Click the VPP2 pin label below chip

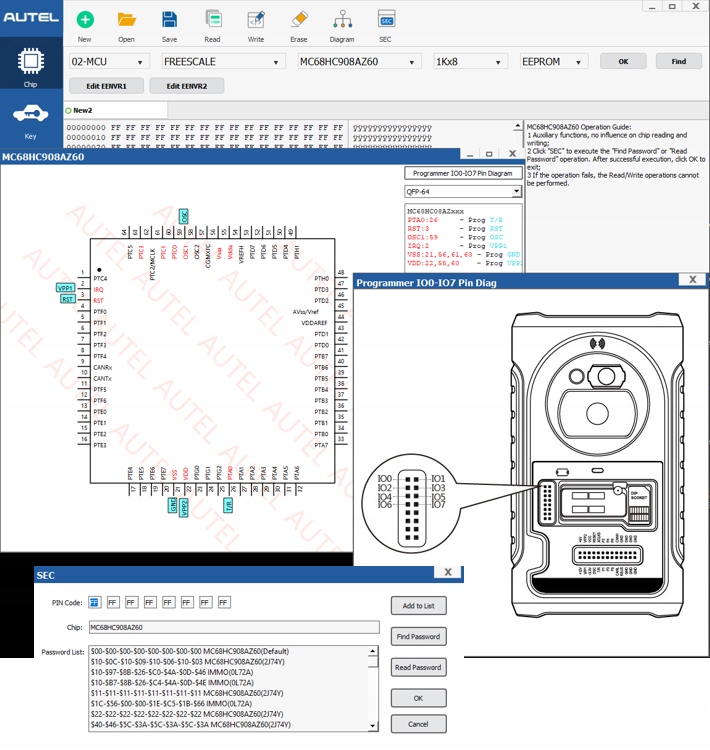tap(183, 507)
